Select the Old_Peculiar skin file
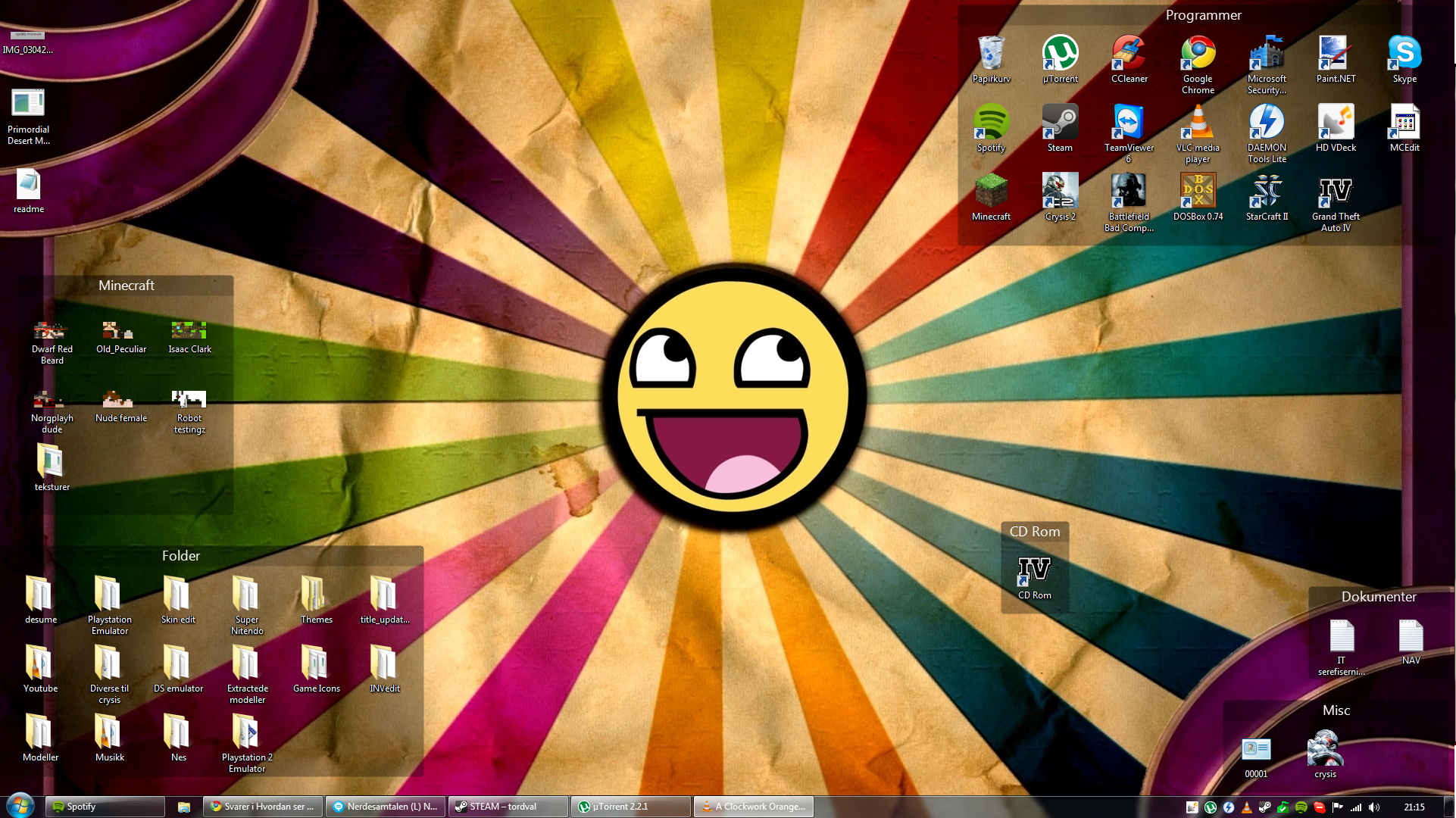This screenshot has width=1456, height=818. [120, 337]
